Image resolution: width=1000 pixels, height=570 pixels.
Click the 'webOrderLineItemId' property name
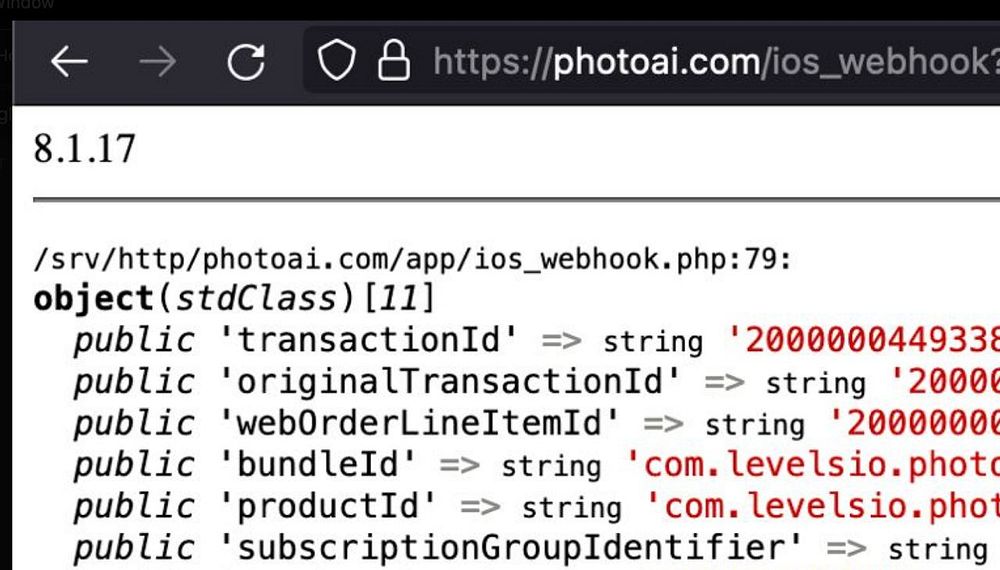419,423
